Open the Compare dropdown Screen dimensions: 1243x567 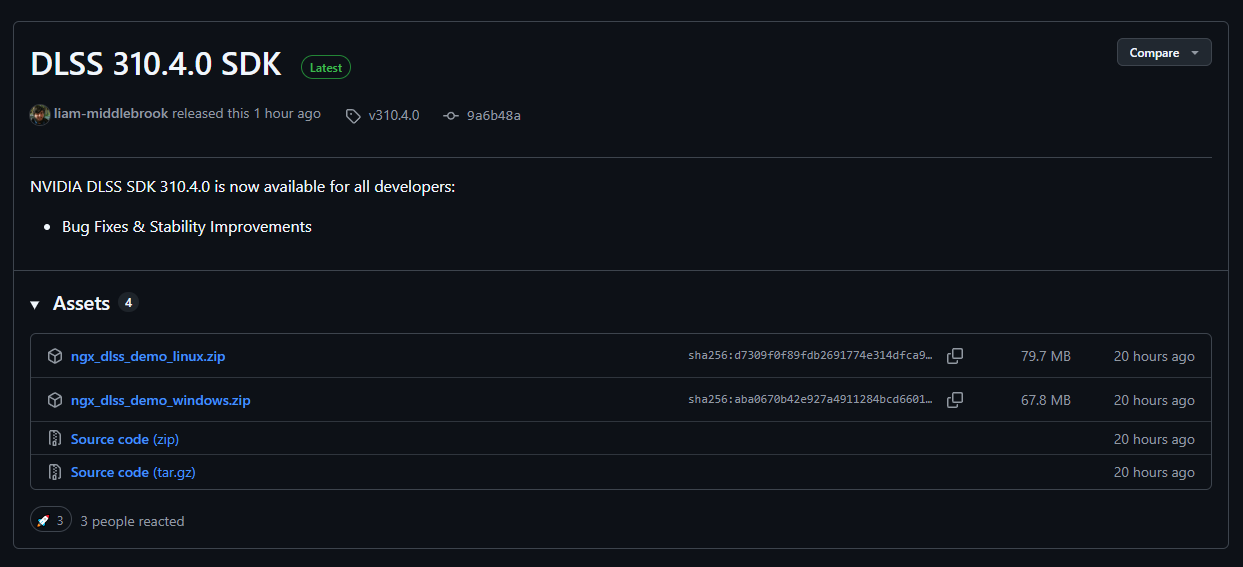[1163, 53]
